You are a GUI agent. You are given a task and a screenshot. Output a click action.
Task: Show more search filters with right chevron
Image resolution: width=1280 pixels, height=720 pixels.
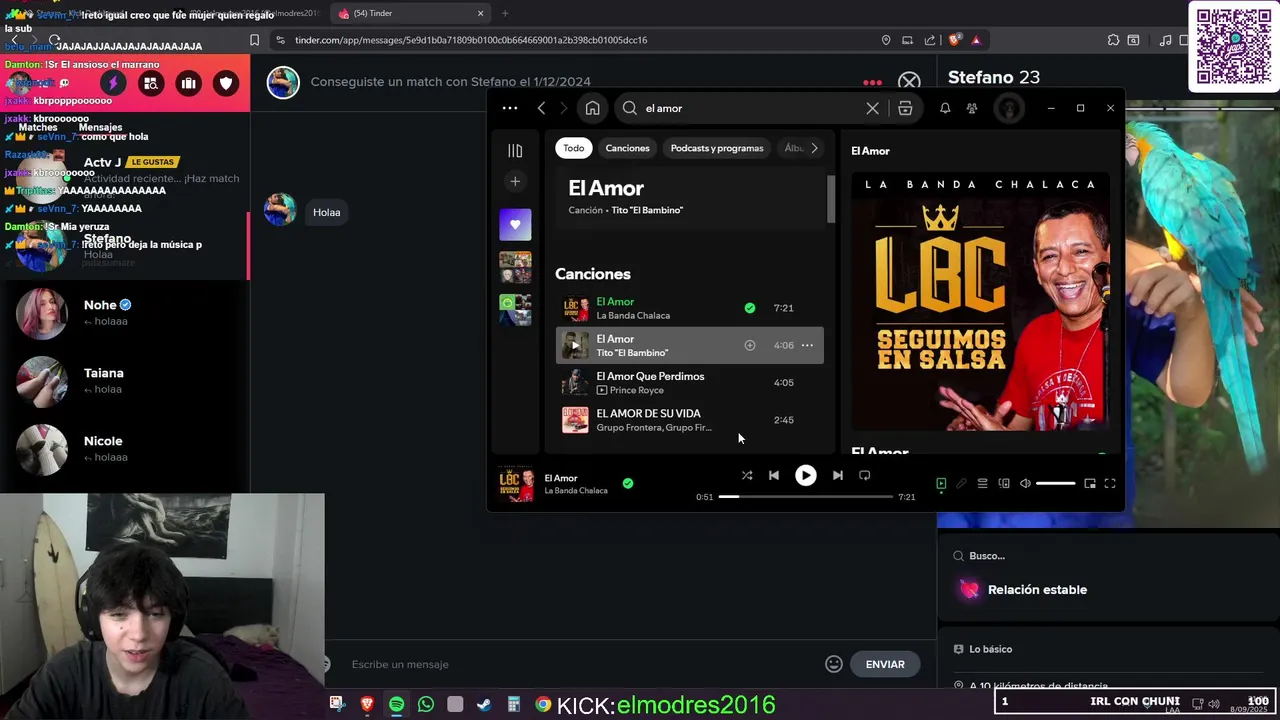[814, 148]
